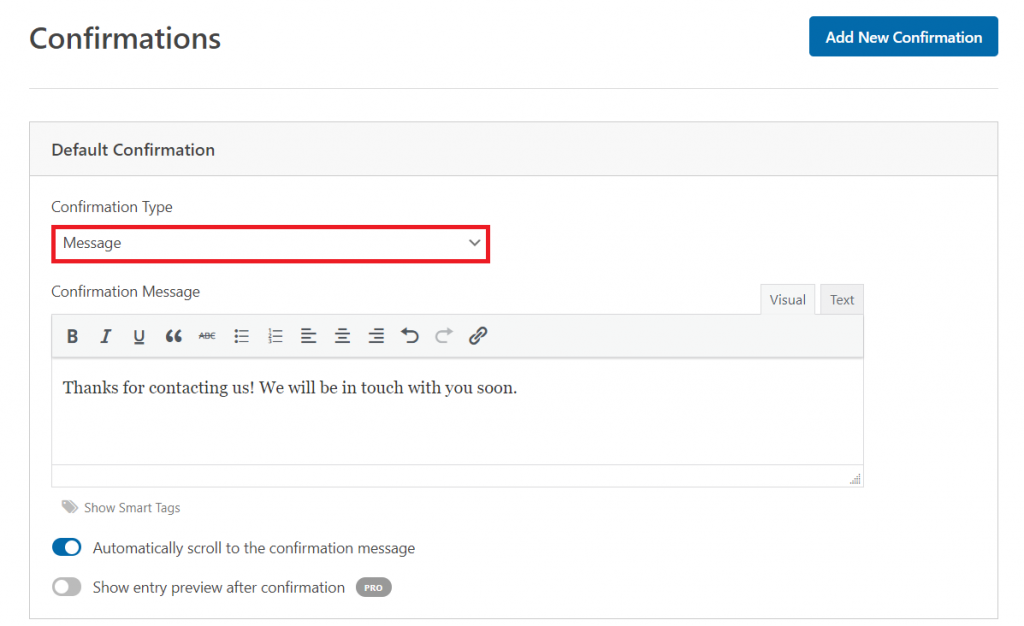Enable automatic scroll to confirmation message
The height and width of the screenshot is (626, 1024).
(x=66, y=547)
